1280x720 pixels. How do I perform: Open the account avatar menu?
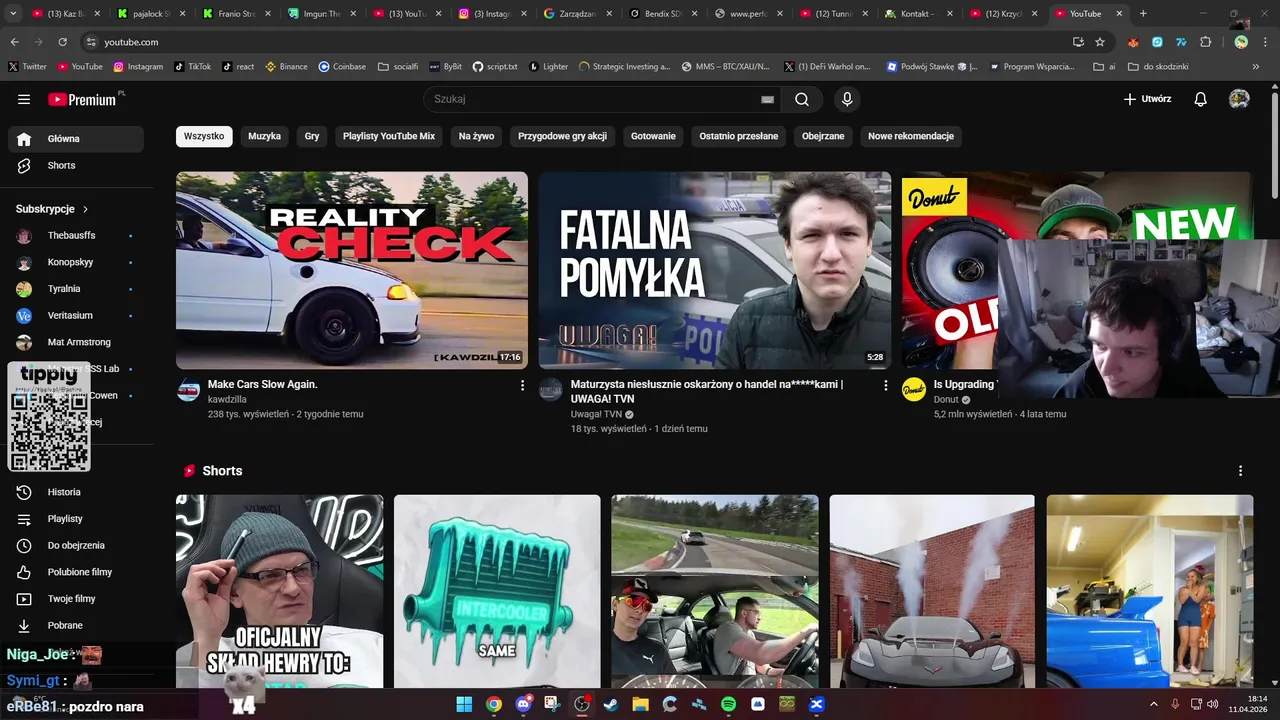click(1239, 99)
